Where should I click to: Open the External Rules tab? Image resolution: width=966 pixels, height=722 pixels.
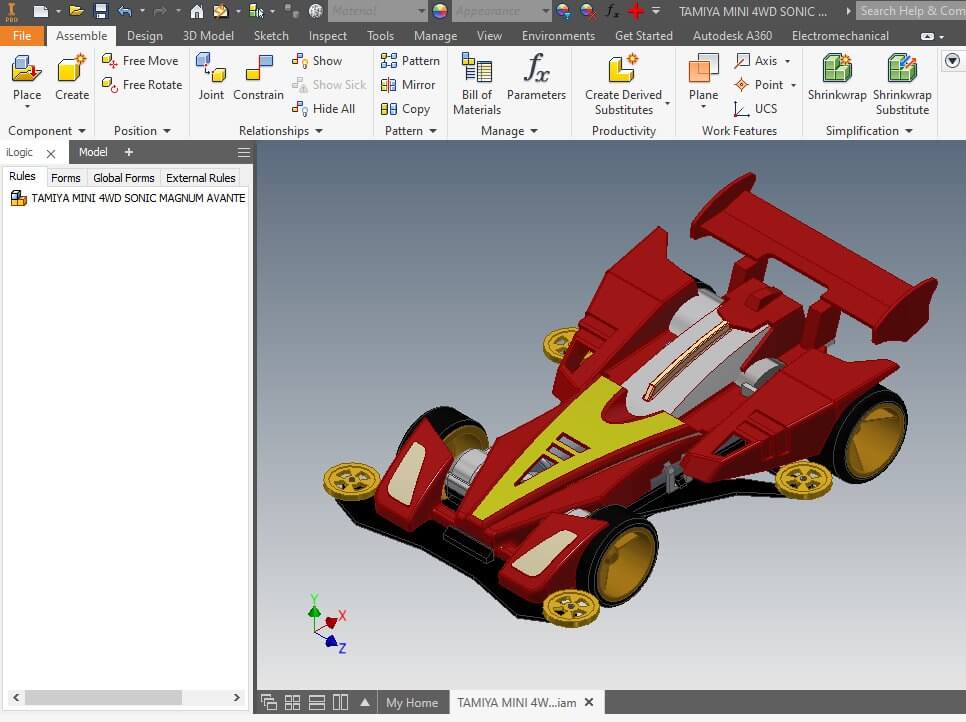[201, 178]
